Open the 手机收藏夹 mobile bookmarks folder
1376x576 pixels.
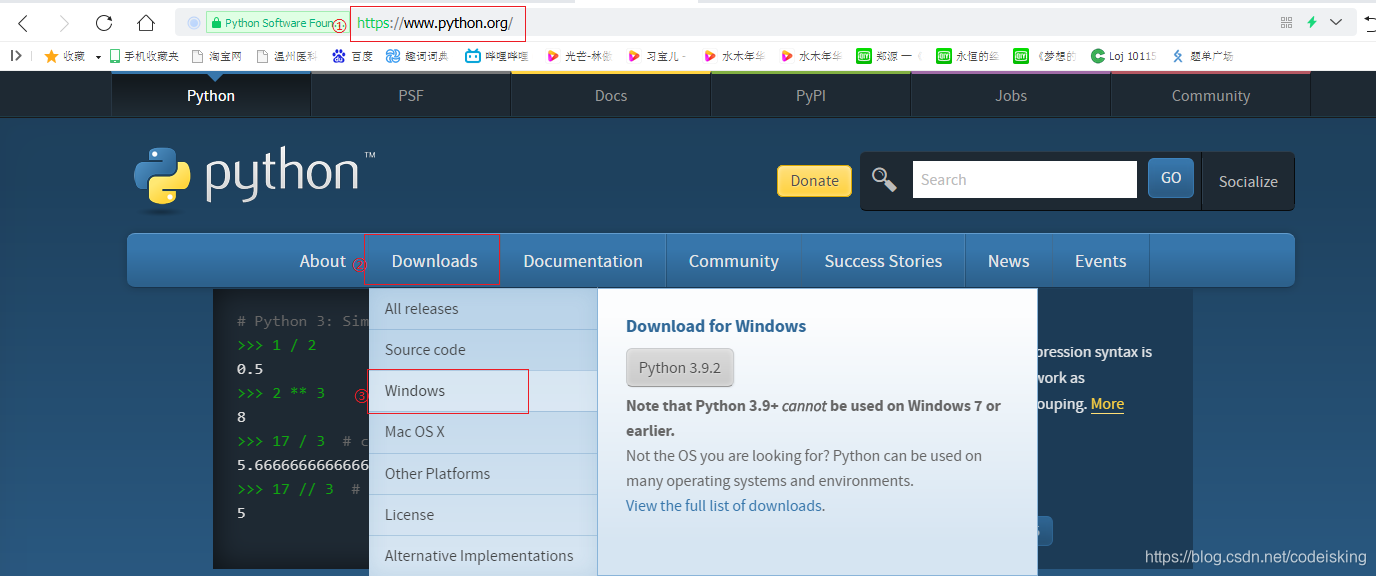pos(144,56)
